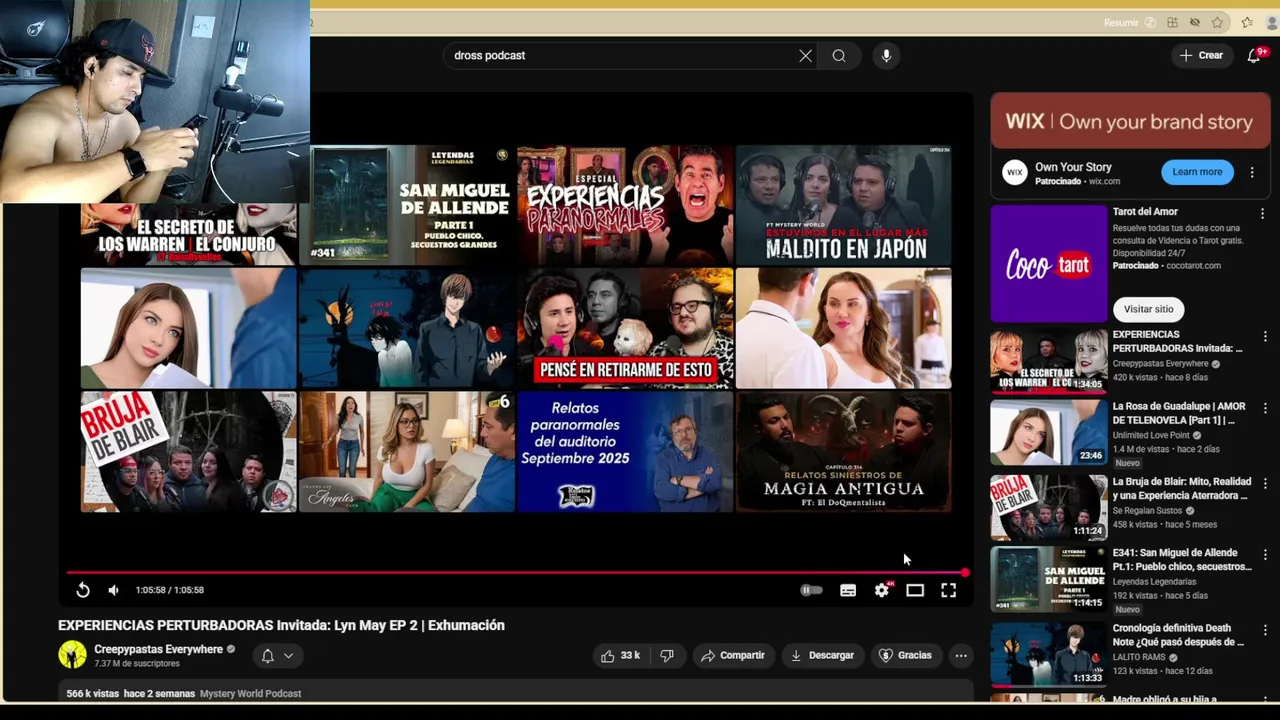1280x720 pixels.
Task: Mute the video volume speaker icon
Action: click(113, 590)
